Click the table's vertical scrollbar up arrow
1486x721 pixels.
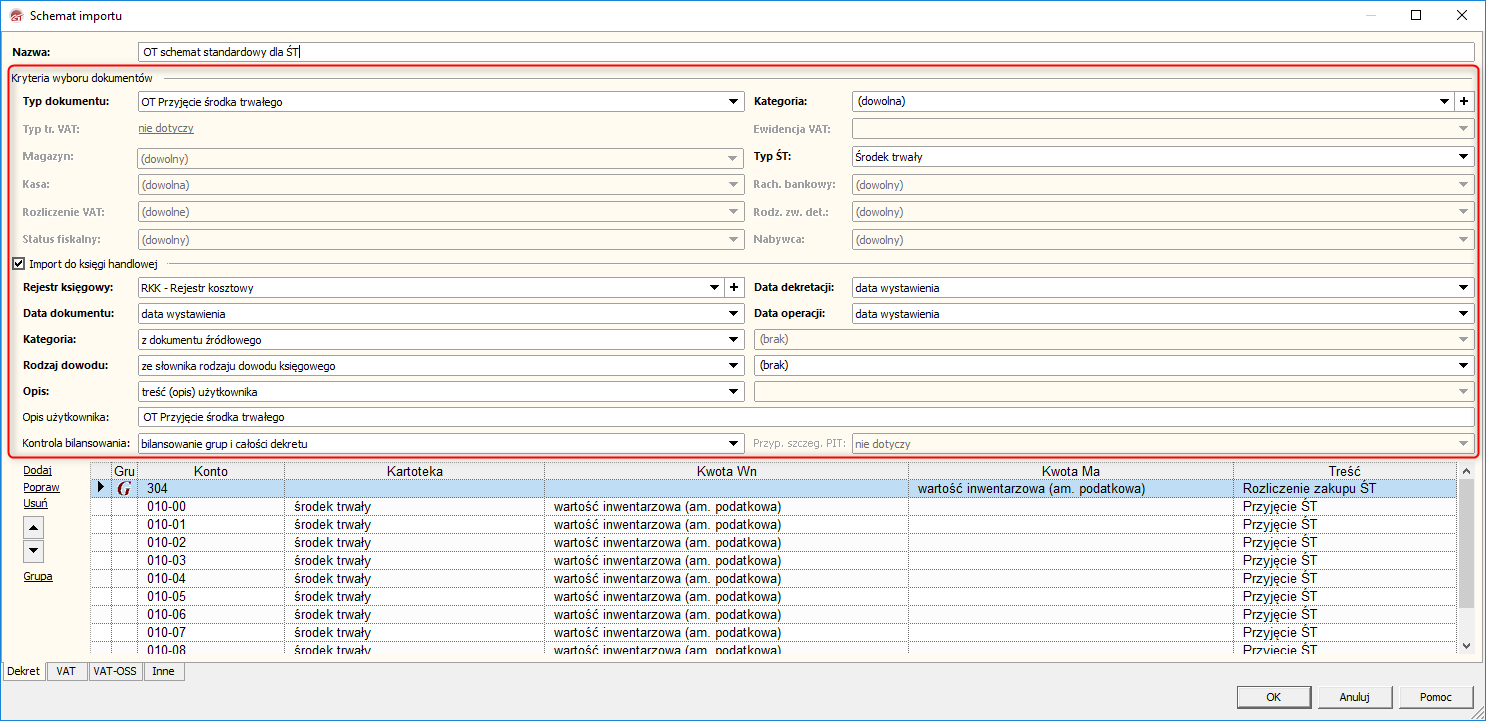pyautogui.click(x=1466, y=471)
